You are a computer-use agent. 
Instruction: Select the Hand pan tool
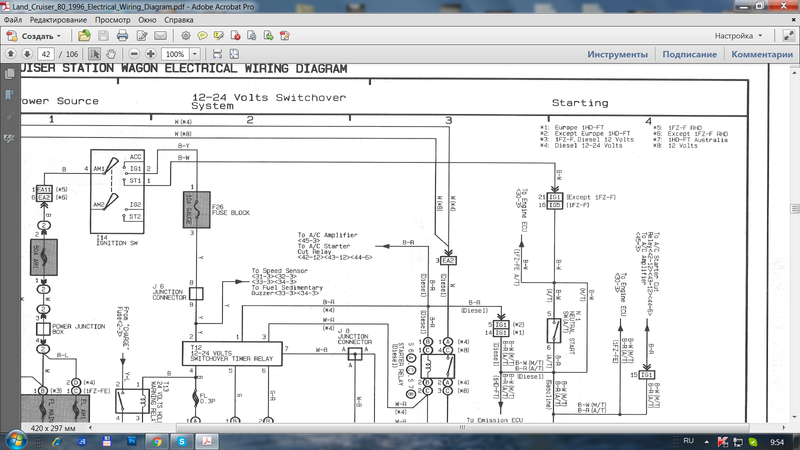tap(110, 53)
